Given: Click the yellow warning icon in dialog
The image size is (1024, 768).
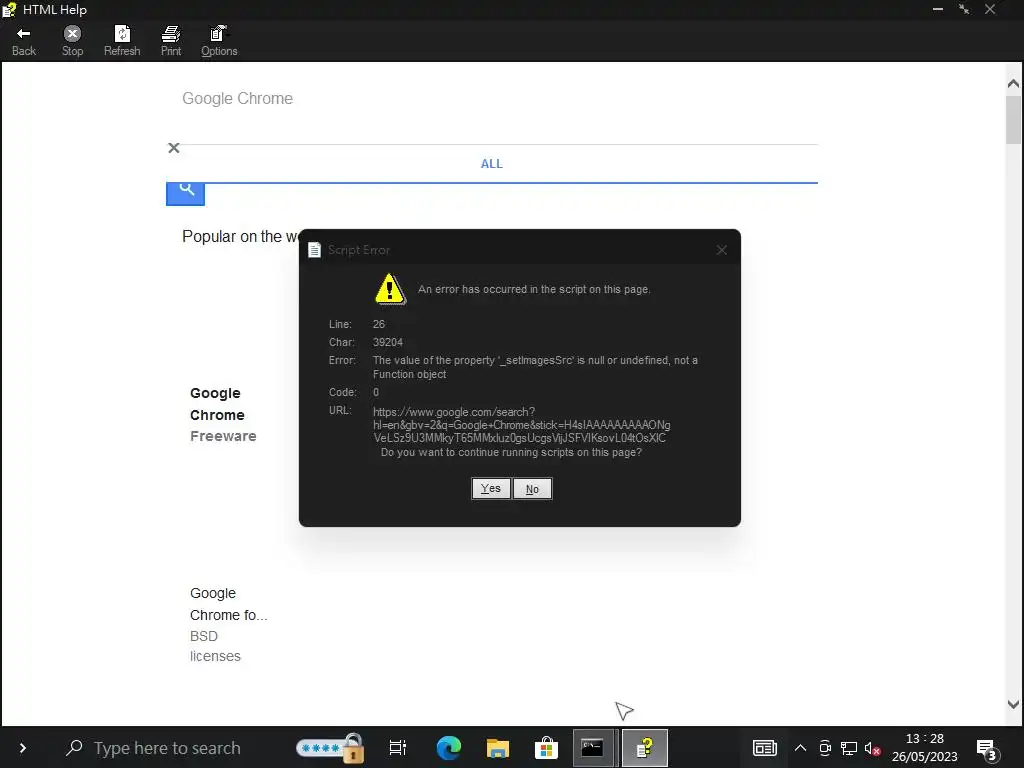Looking at the screenshot, I should tap(390, 289).
